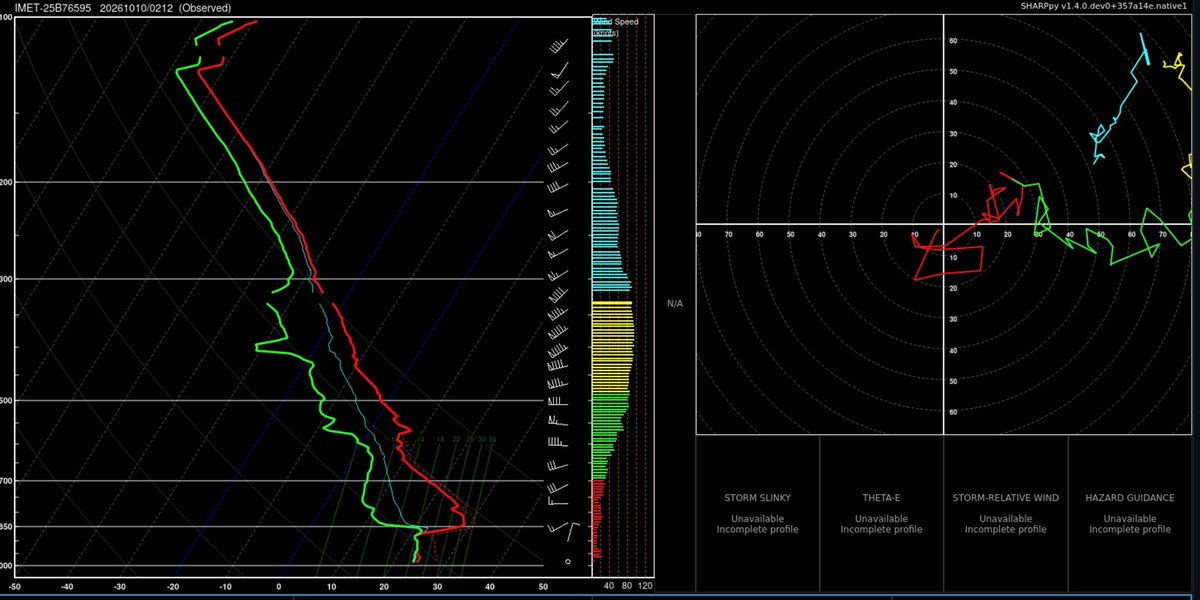Select the Theta-E inset panel
The height and width of the screenshot is (600, 1200).
[x=881, y=513]
